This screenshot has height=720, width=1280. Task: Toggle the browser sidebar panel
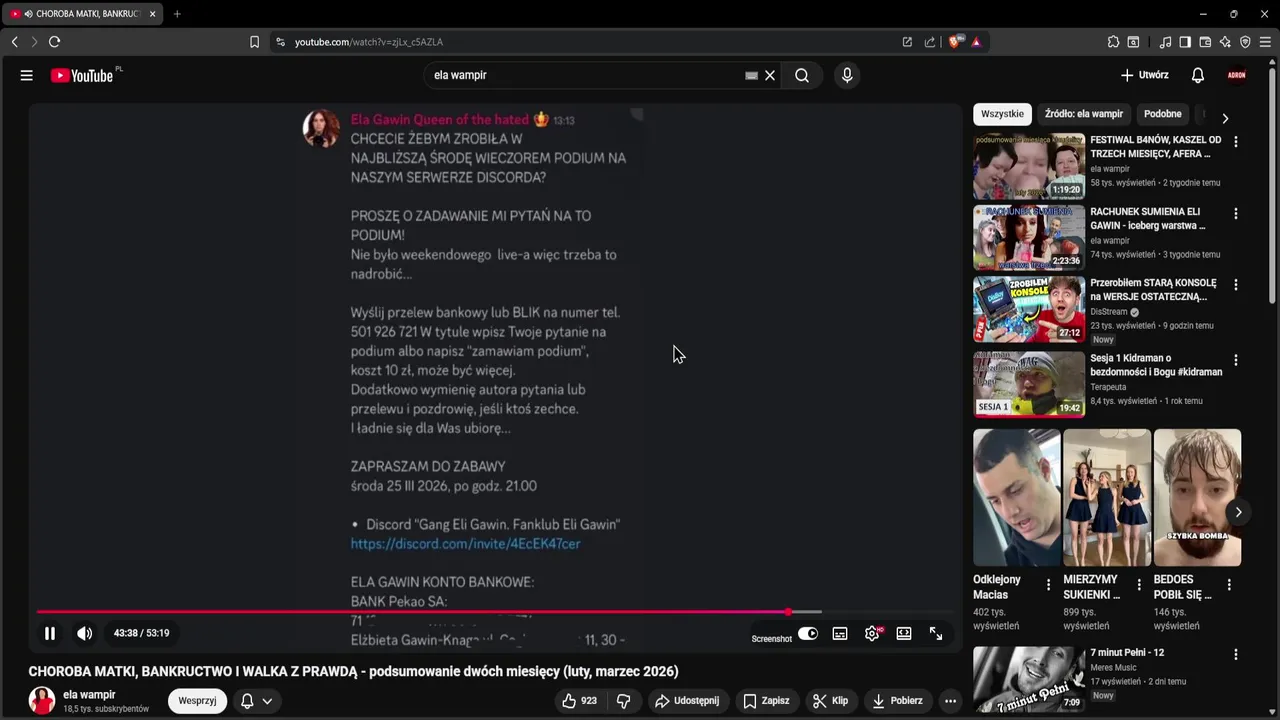(1185, 42)
